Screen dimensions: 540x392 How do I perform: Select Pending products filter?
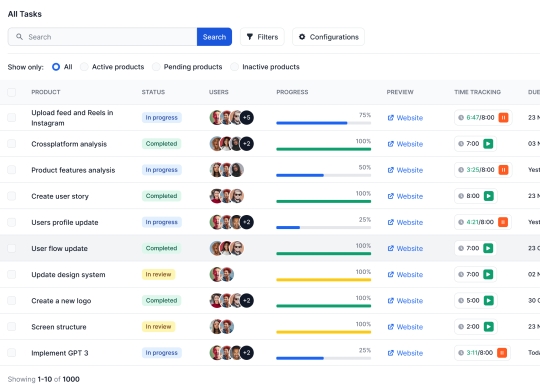point(156,67)
